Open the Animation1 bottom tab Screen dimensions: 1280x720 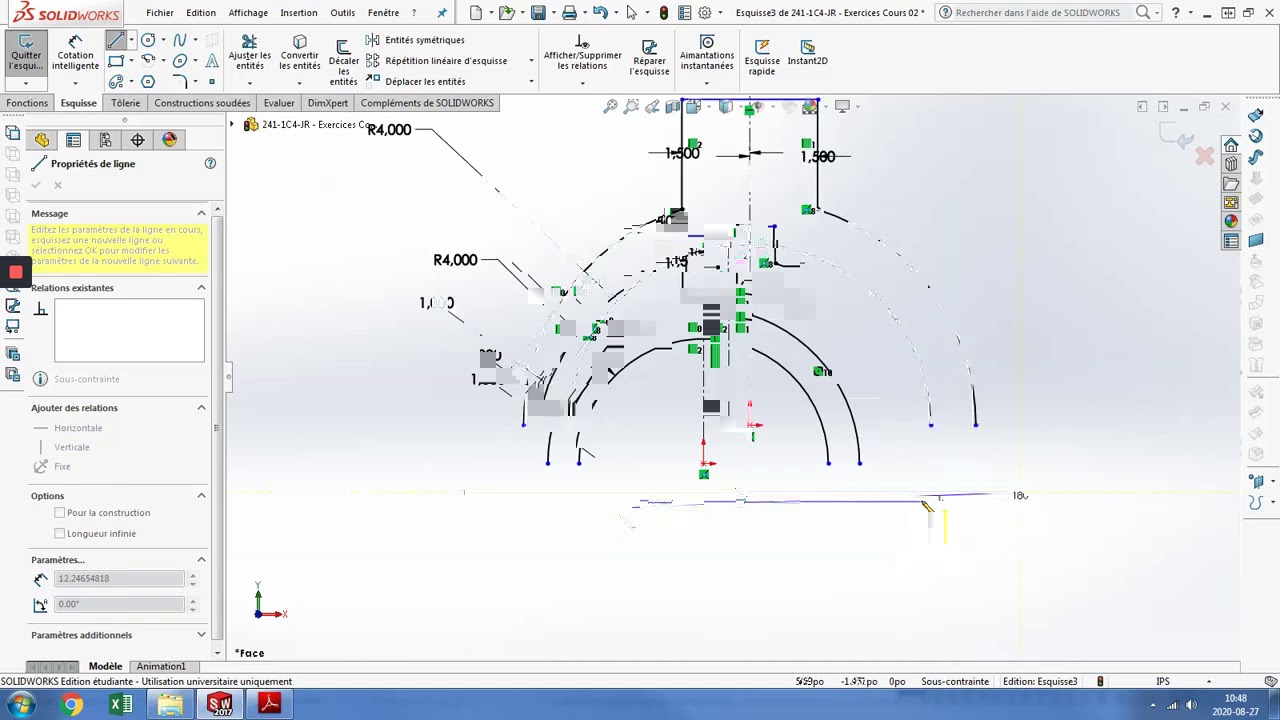(161, 666)
